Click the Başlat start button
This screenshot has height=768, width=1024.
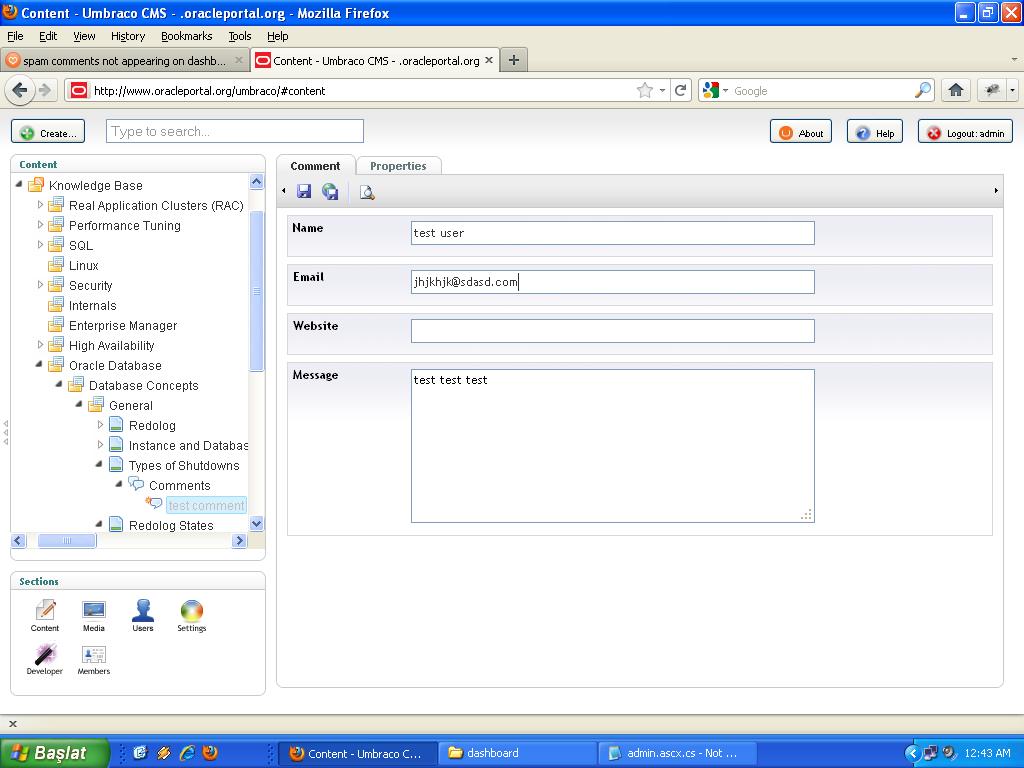click(x=54, y=753)
